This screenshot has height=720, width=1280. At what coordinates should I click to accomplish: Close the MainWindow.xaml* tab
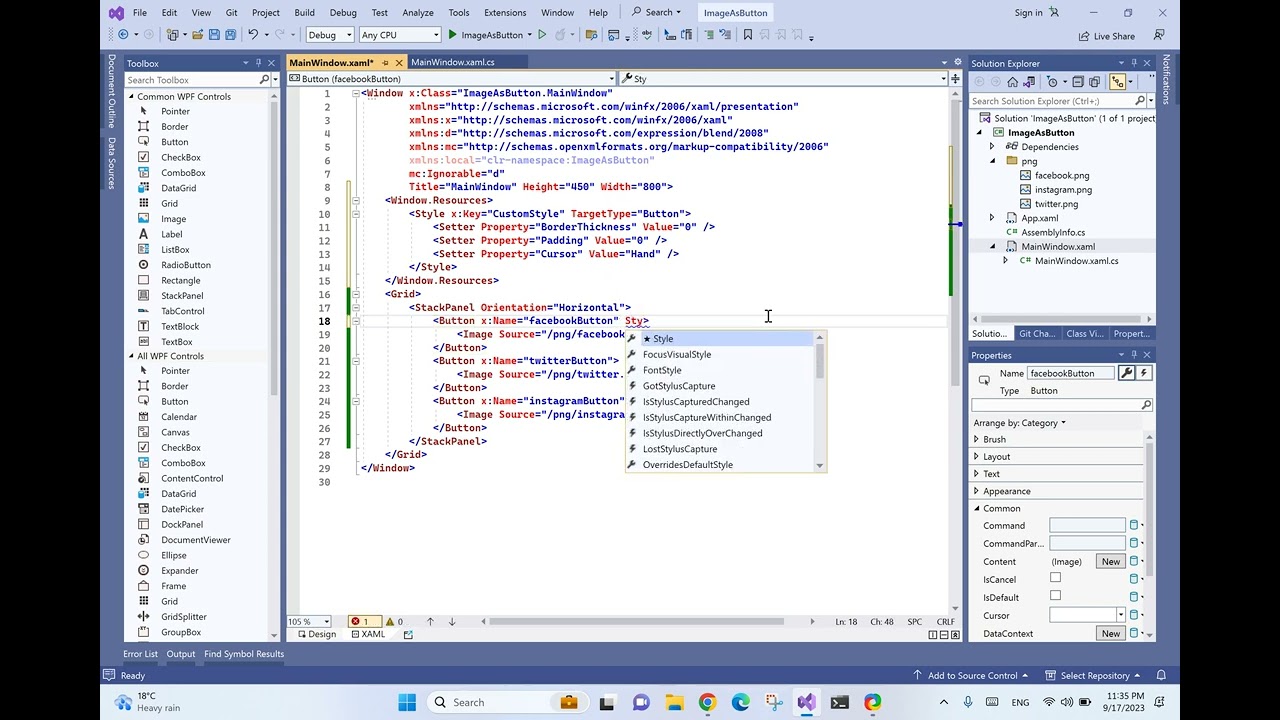pos(398,62)
